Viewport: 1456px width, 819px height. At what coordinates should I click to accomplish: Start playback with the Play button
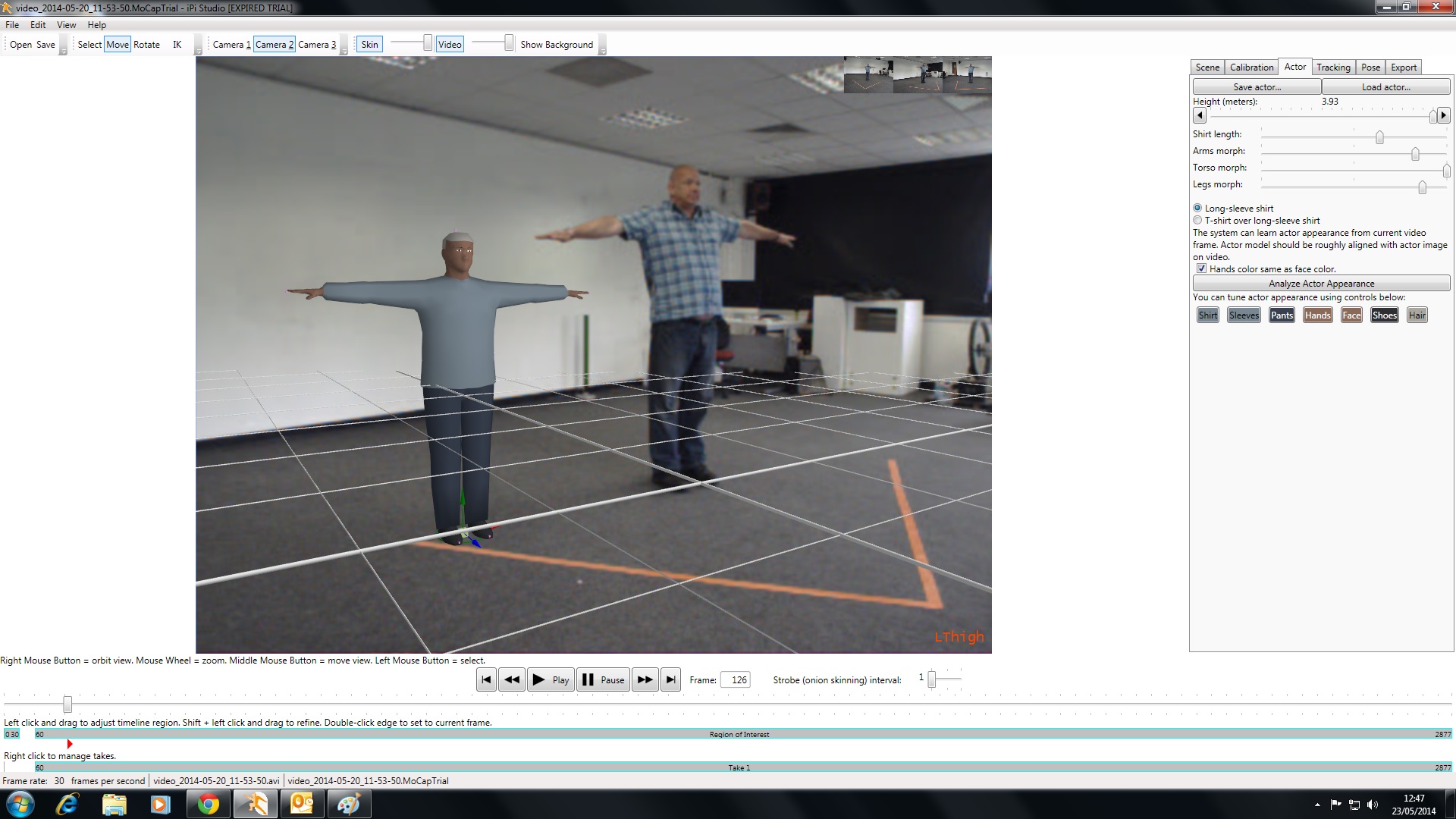point(551,679)
